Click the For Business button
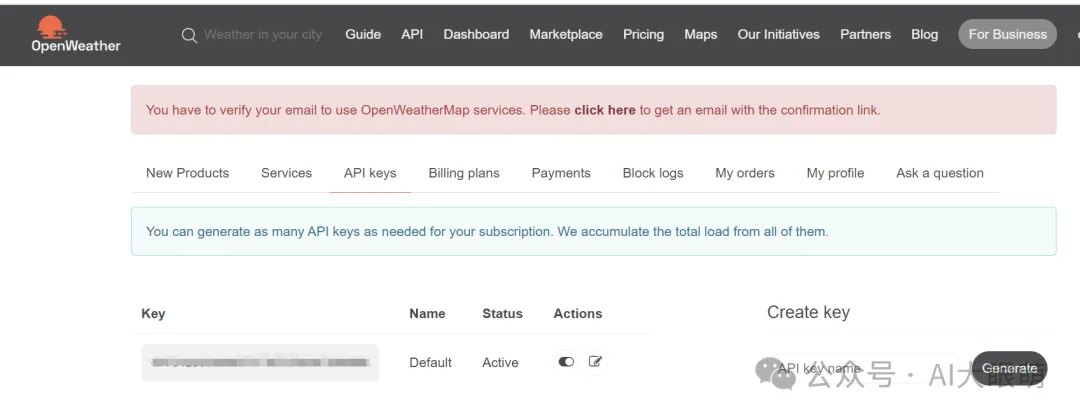The width and height of the screenshot is (1080, 418). pos(1007,34)
